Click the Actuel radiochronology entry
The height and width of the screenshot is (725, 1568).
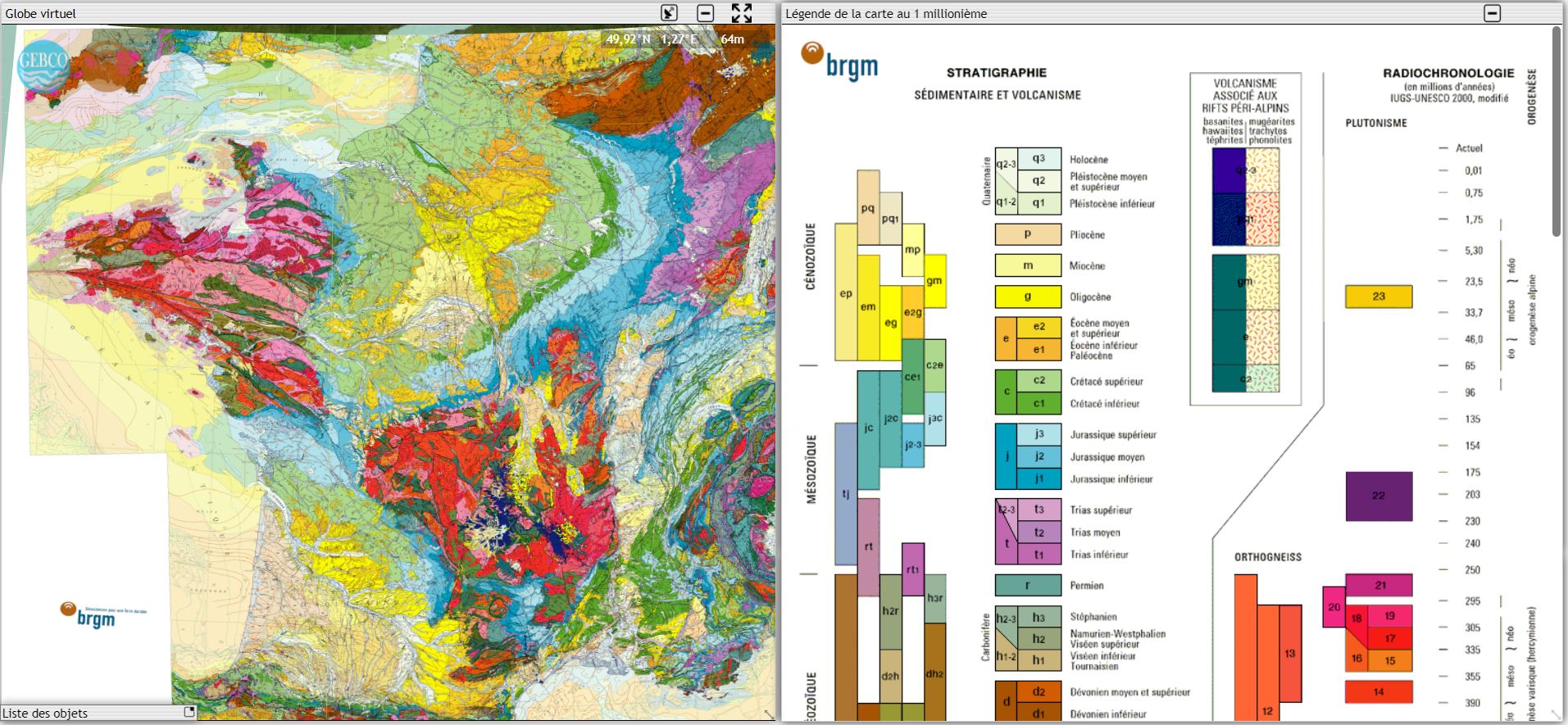tap(1469, 148)
